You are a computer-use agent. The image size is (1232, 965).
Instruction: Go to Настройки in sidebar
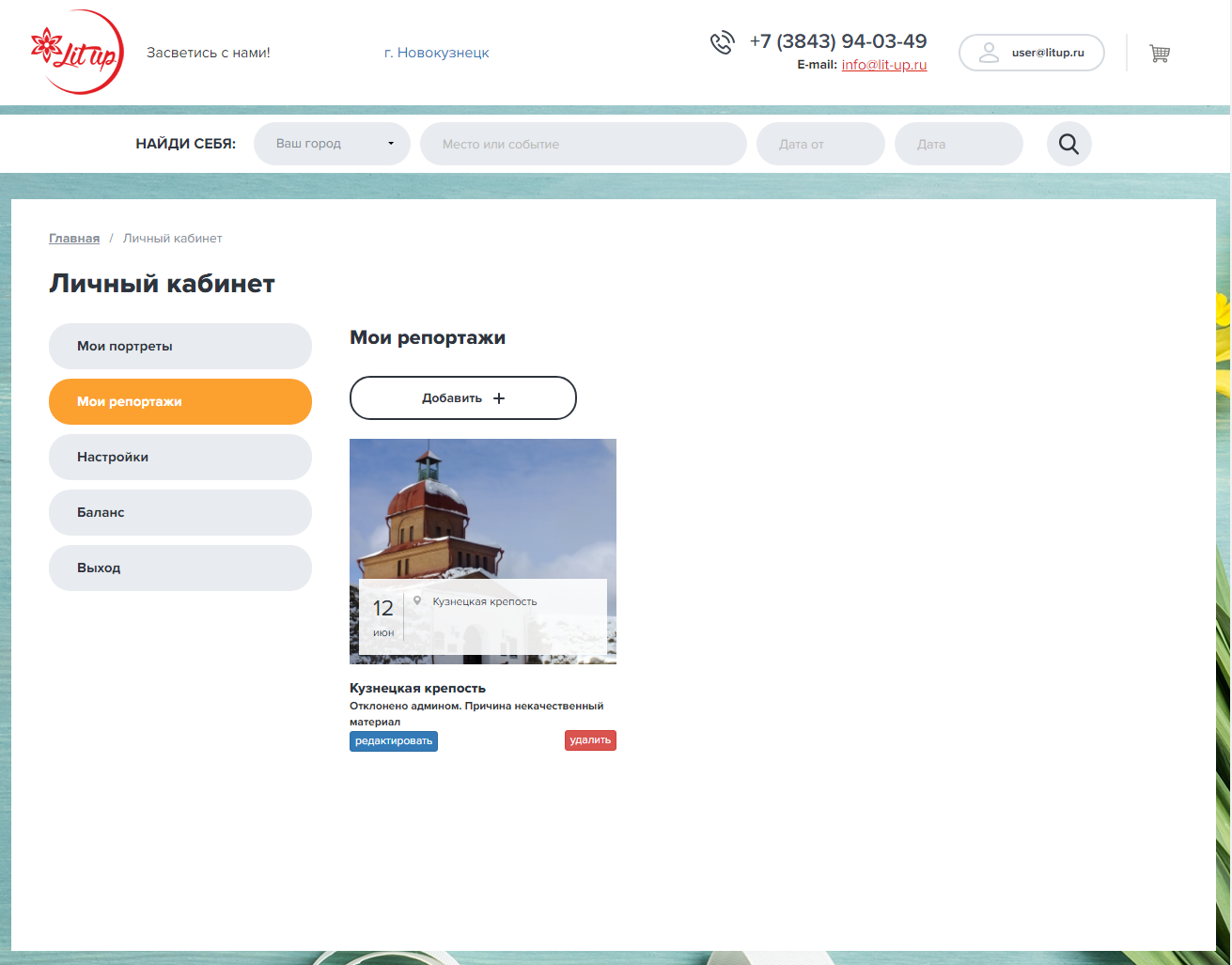pyautogui.click(x=180, y=457)
